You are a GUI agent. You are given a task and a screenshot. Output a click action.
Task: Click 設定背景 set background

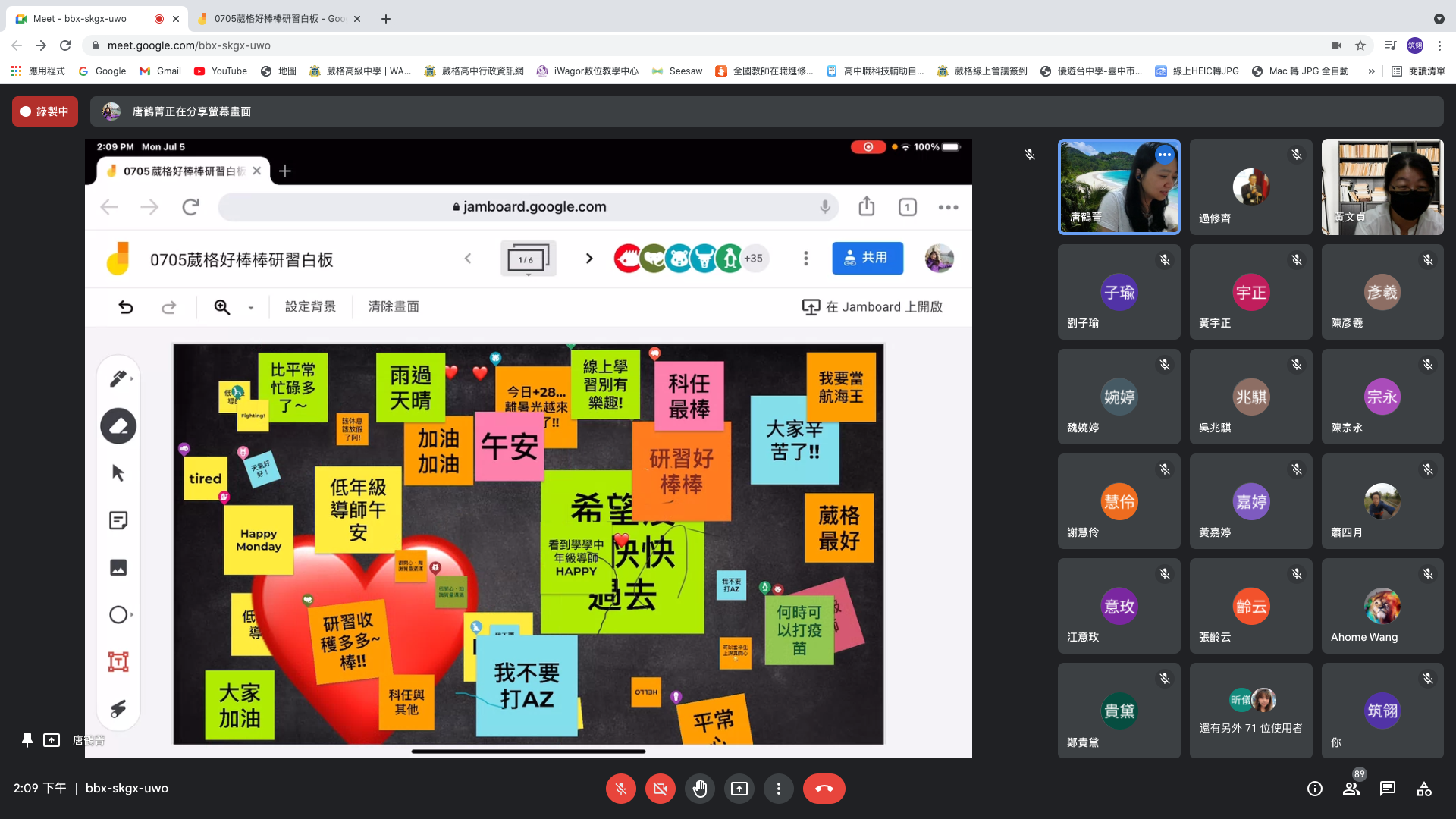tap(310, 307)
